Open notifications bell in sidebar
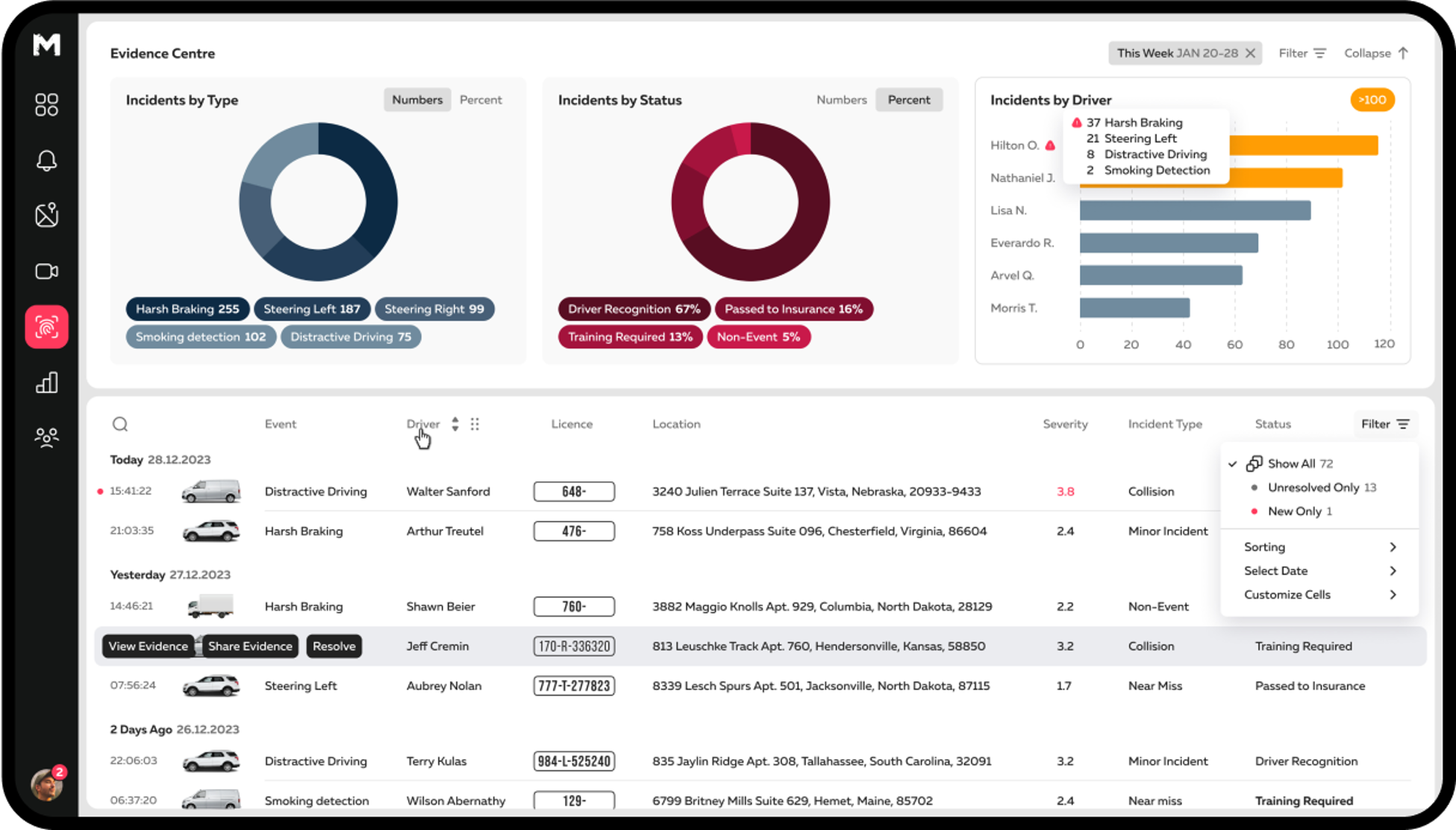 point(46,160)
